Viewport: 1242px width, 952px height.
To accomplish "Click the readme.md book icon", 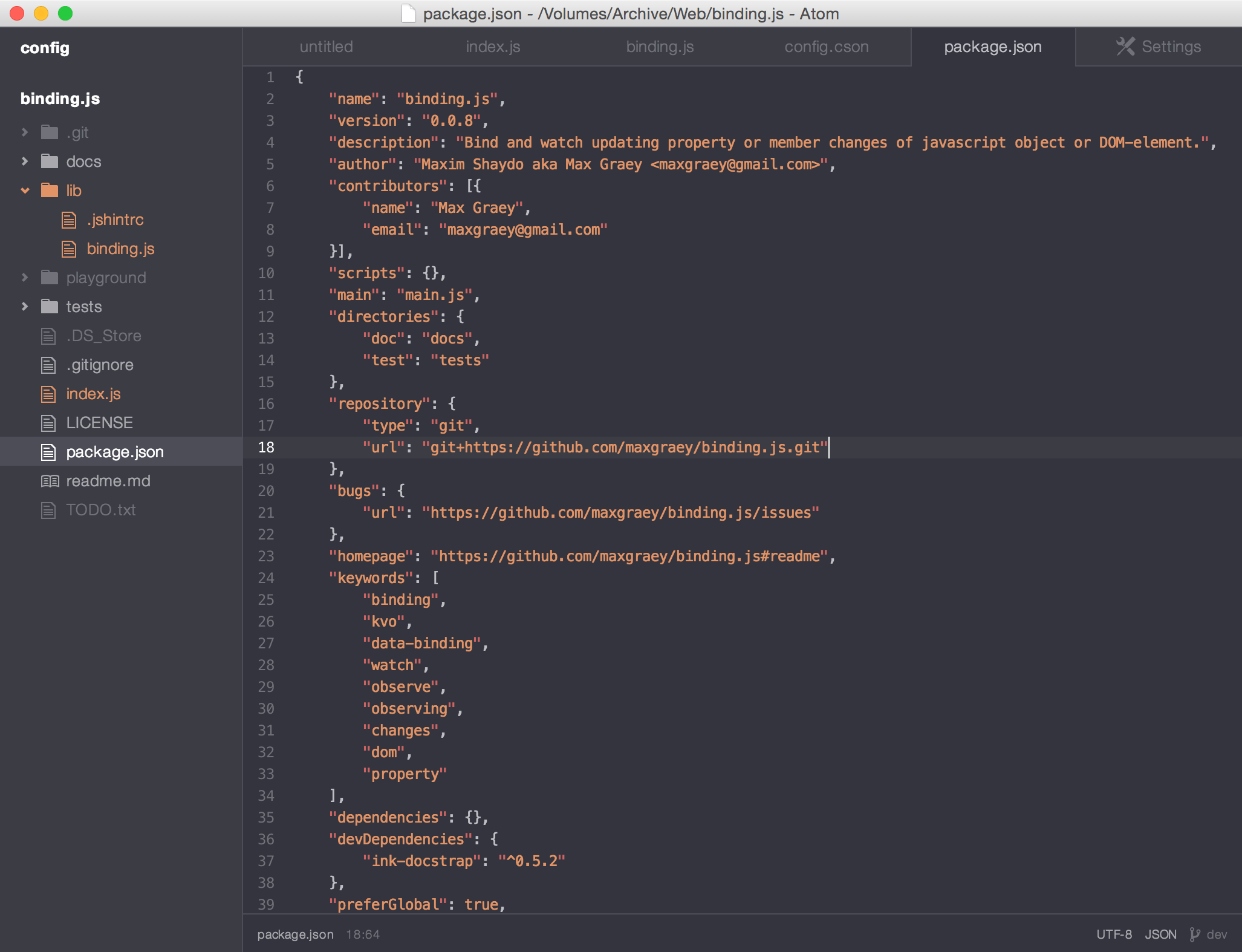I will (x=50, y=481).
